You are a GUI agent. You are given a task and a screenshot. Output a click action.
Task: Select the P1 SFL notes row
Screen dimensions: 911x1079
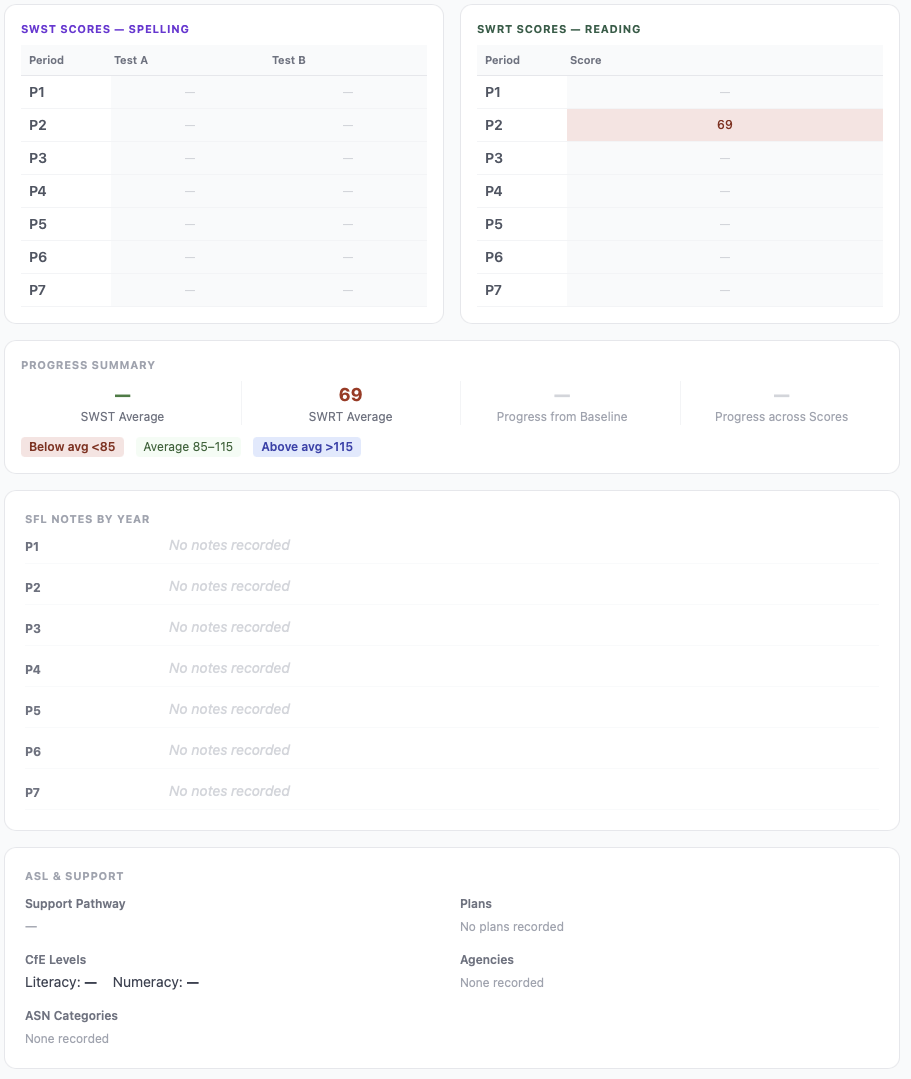click(x=451, y=546)
